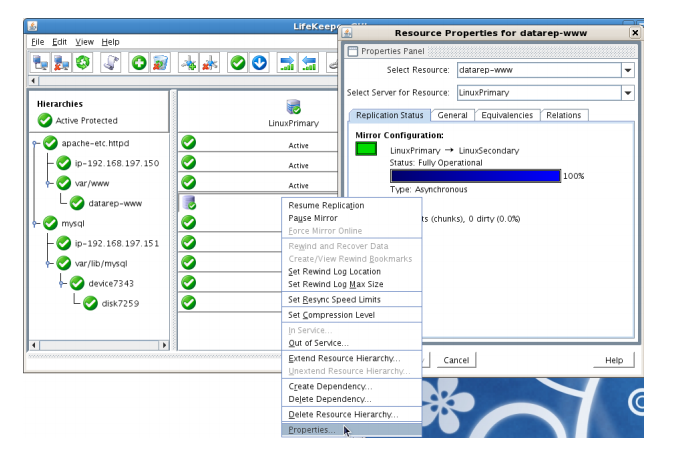Click the LinuxPrimary server icon in column header

tap(294, 107)
